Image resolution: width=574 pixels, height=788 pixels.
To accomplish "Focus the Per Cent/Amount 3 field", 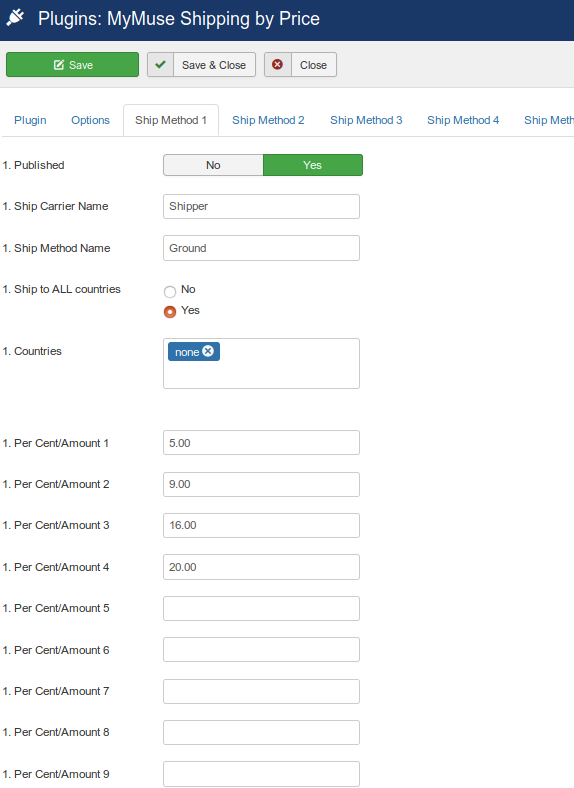I will 261,526.
